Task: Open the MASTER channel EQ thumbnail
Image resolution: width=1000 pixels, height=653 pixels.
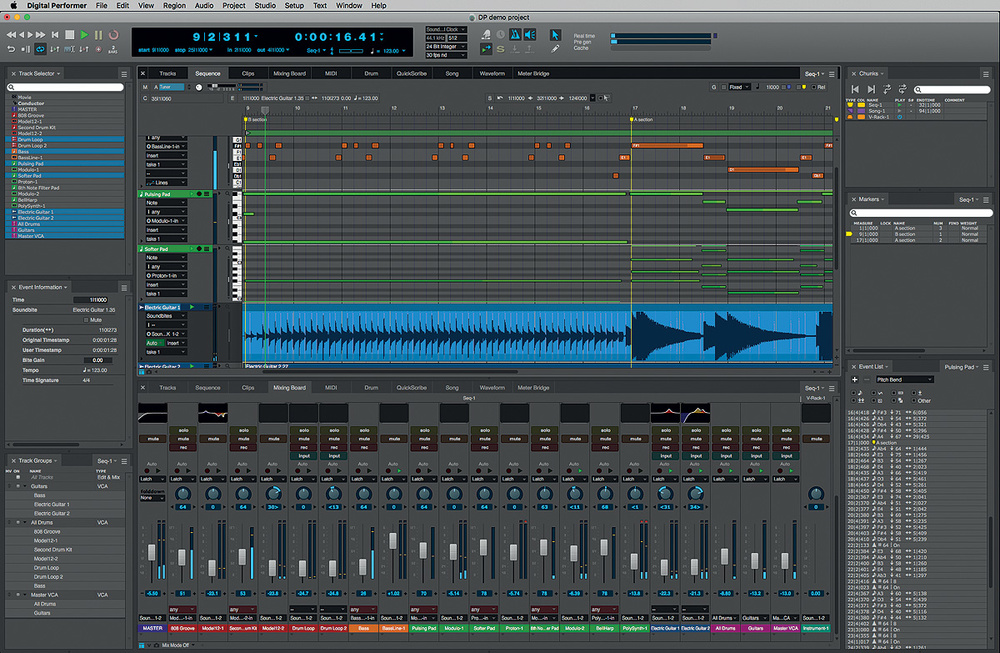Action: pos(153,413)
